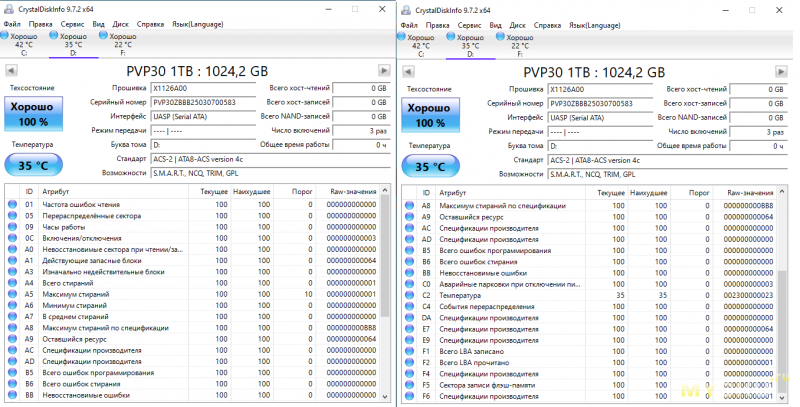Viewport: 800px width, 407px height.
Task: Click the Хорошо 100% health button in left window
Action: click(x=34, y=114)
